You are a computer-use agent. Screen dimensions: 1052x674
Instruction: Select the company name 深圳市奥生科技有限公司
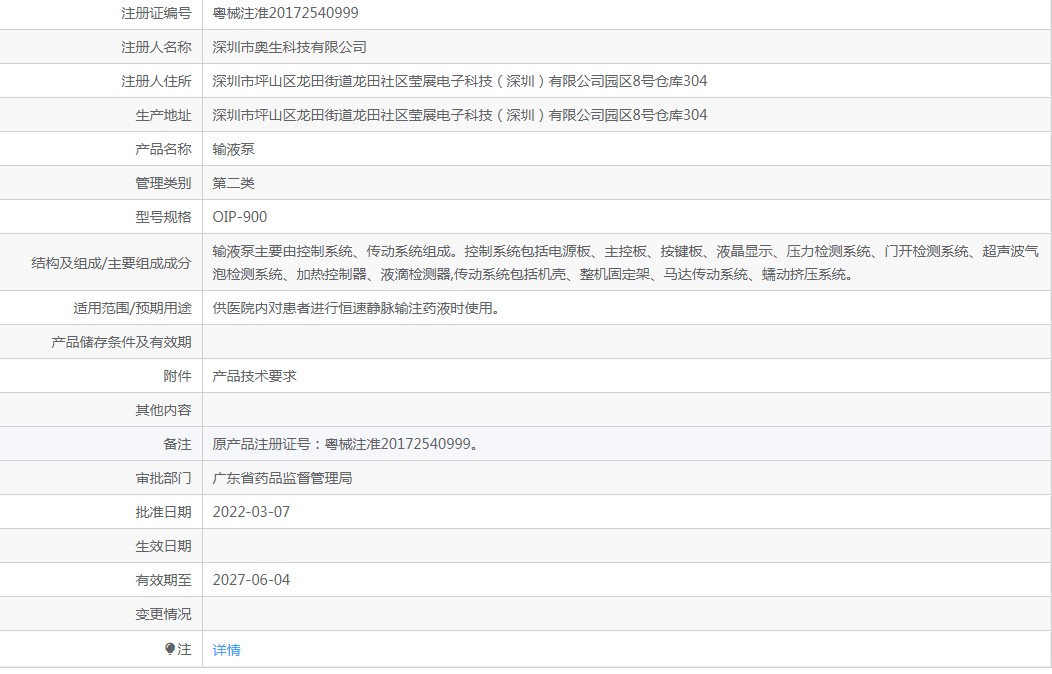point(289,47)
